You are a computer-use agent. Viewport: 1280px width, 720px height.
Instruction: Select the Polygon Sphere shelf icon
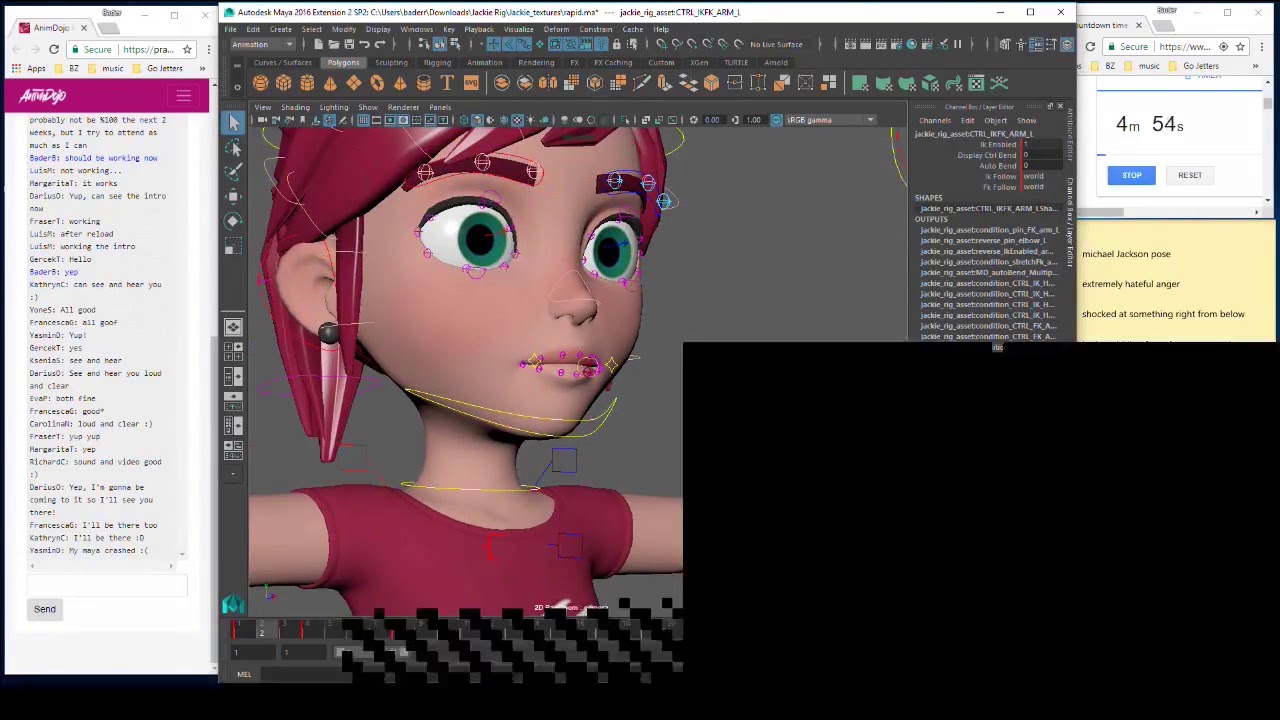(x=260, y=83)
